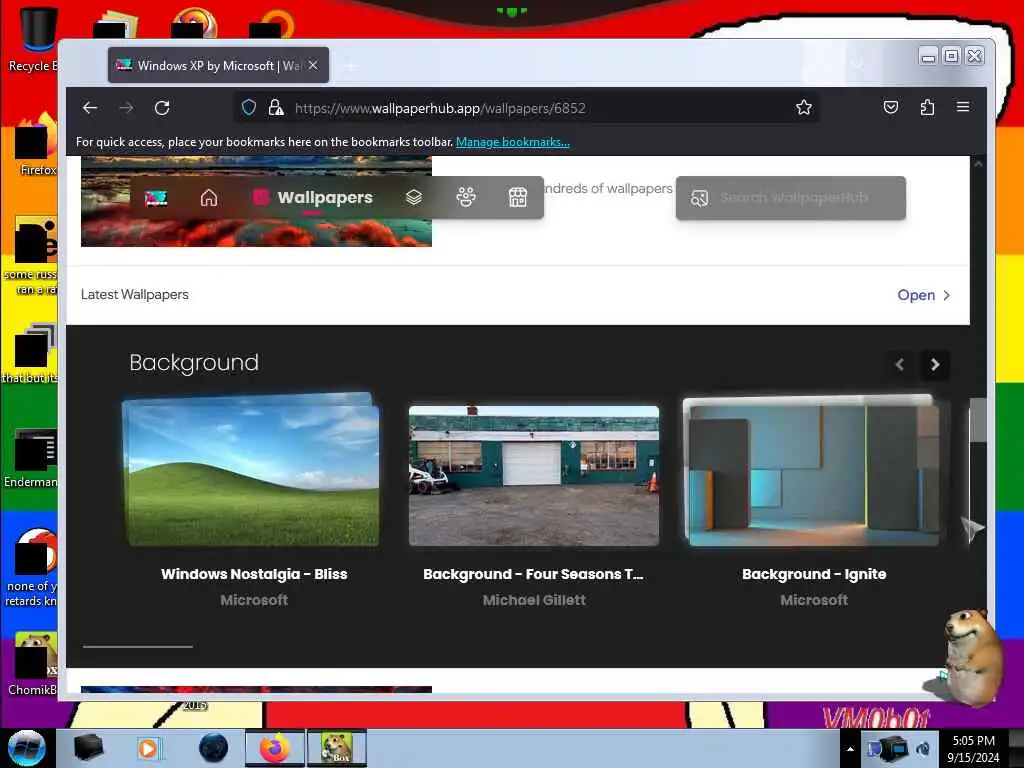Open the Manage bookmarks link
This screenshot has height=768, width=1024.
[513, 142]
